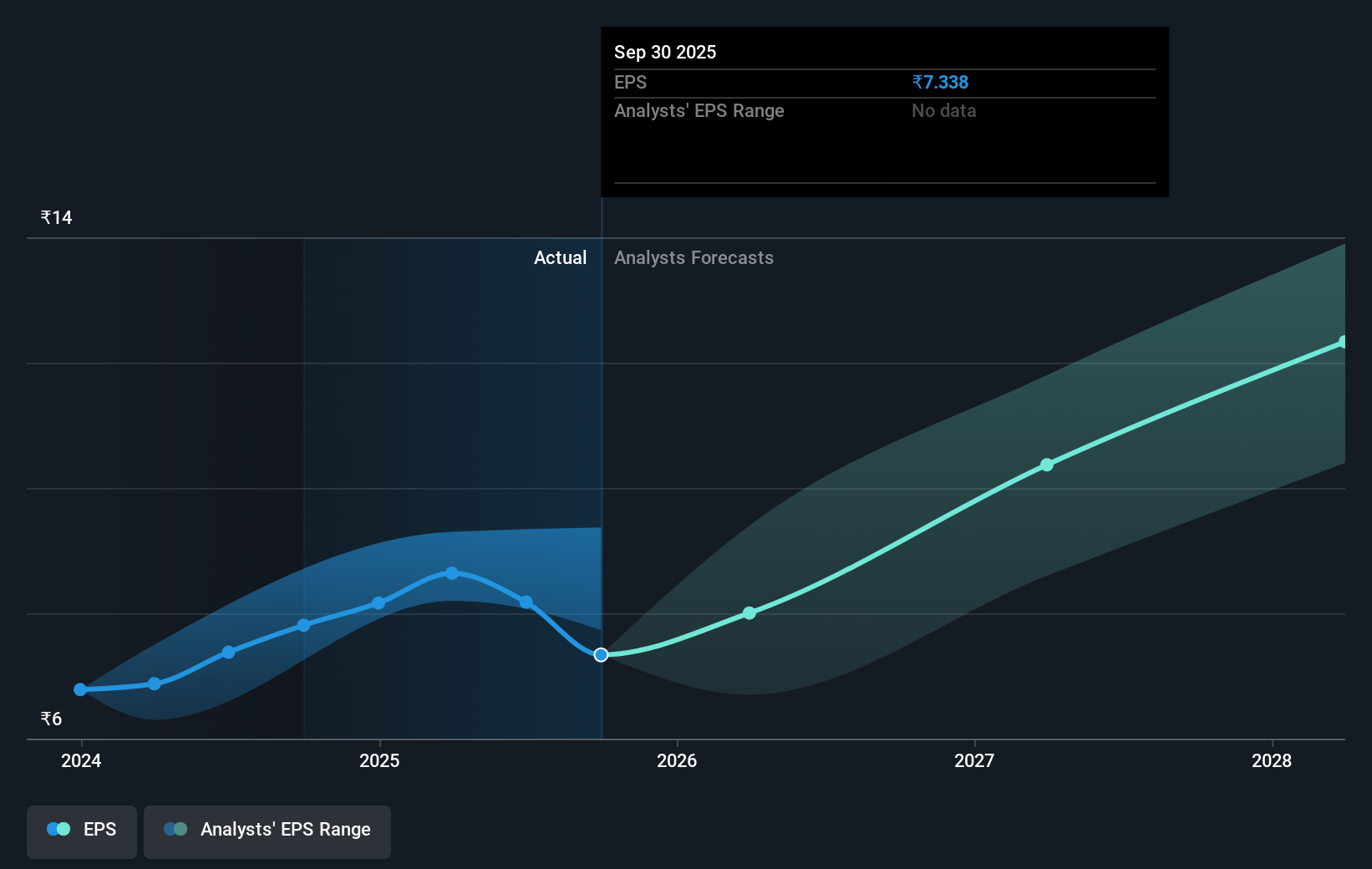Click the Sep 30 2025 tooltip heading
Image resolution: width=1372 pixels, height=869 pixels.
coord(664,52)
